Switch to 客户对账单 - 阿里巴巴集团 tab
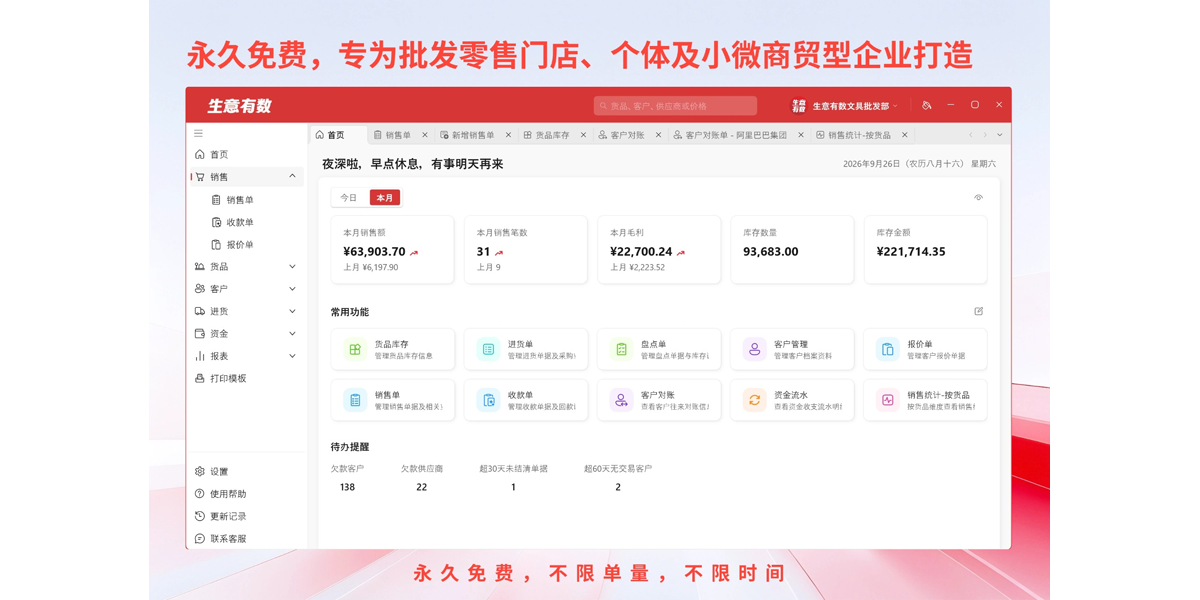Viewport: 1200px width, 600px height. tap(736, 135)
